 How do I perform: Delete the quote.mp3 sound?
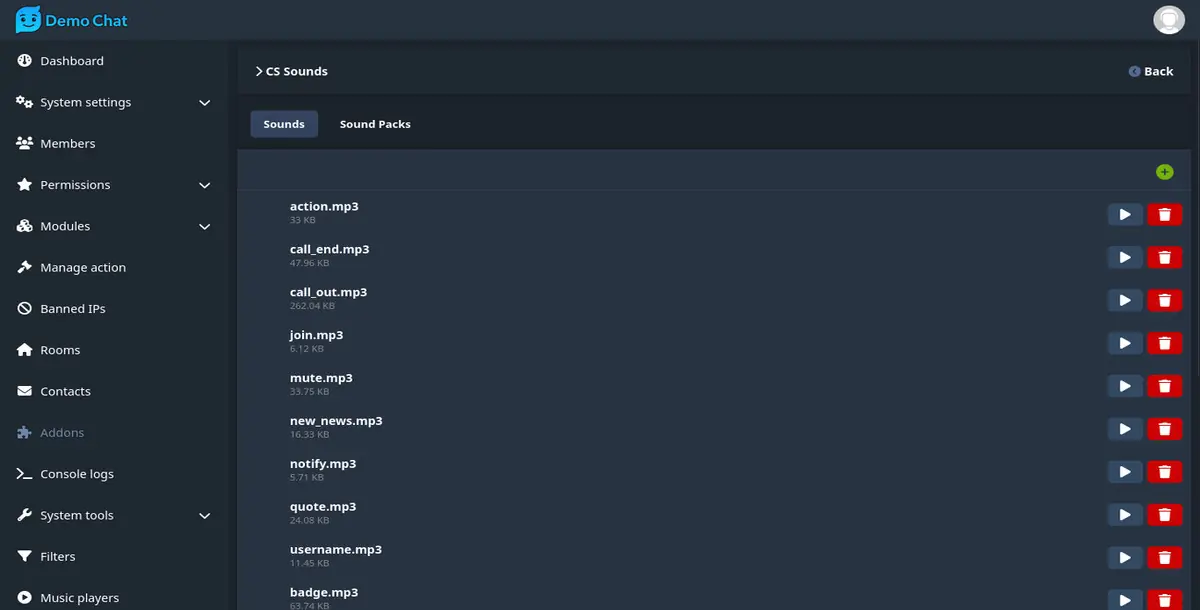[1164, 514]
